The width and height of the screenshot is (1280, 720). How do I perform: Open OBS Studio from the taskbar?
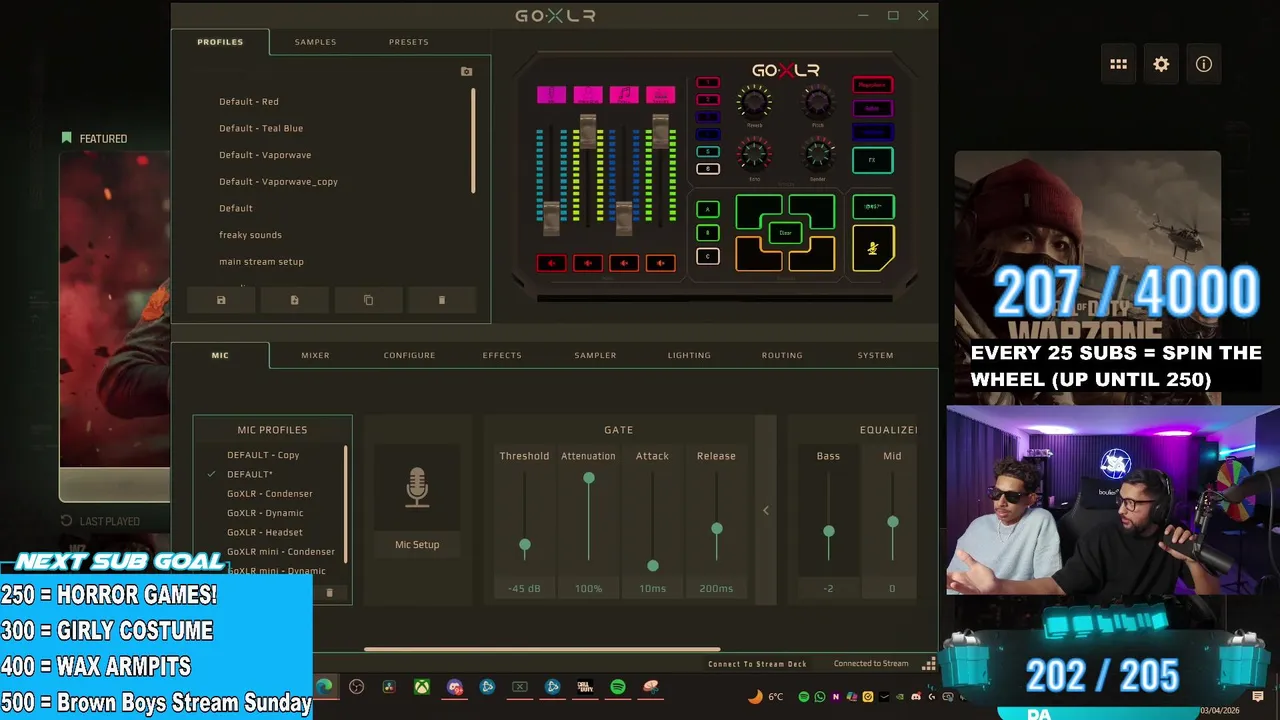click(357, 687)
